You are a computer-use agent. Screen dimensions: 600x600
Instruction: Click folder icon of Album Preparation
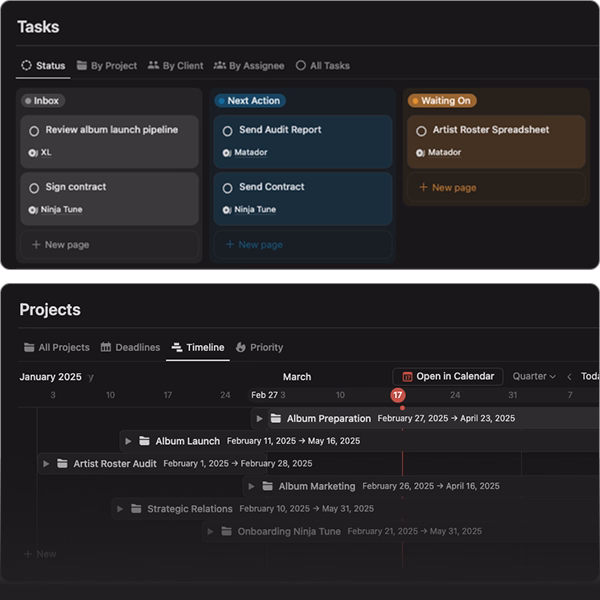276,418
